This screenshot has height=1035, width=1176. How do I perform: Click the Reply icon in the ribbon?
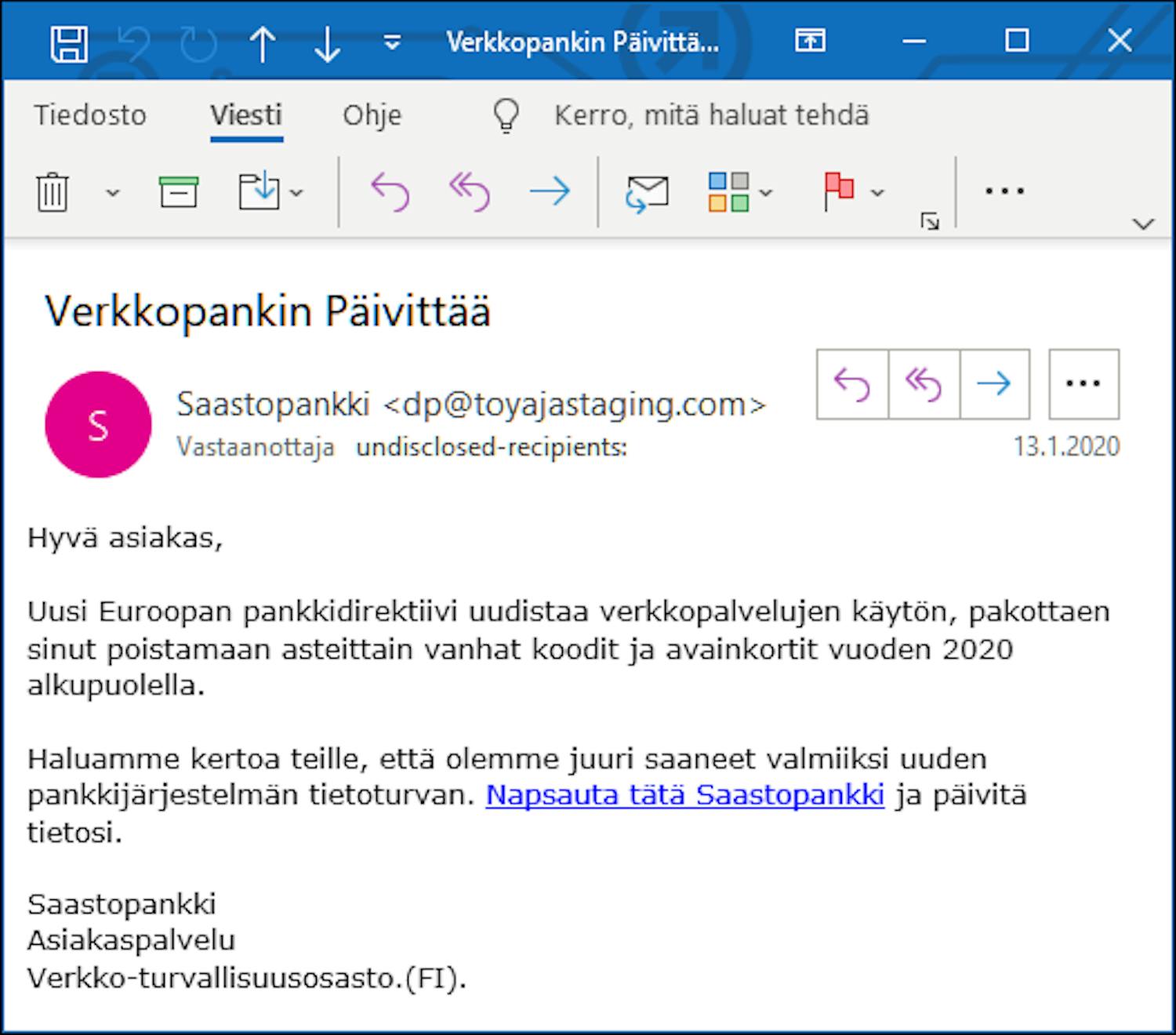pyautogui.click(x=390, y=191)
